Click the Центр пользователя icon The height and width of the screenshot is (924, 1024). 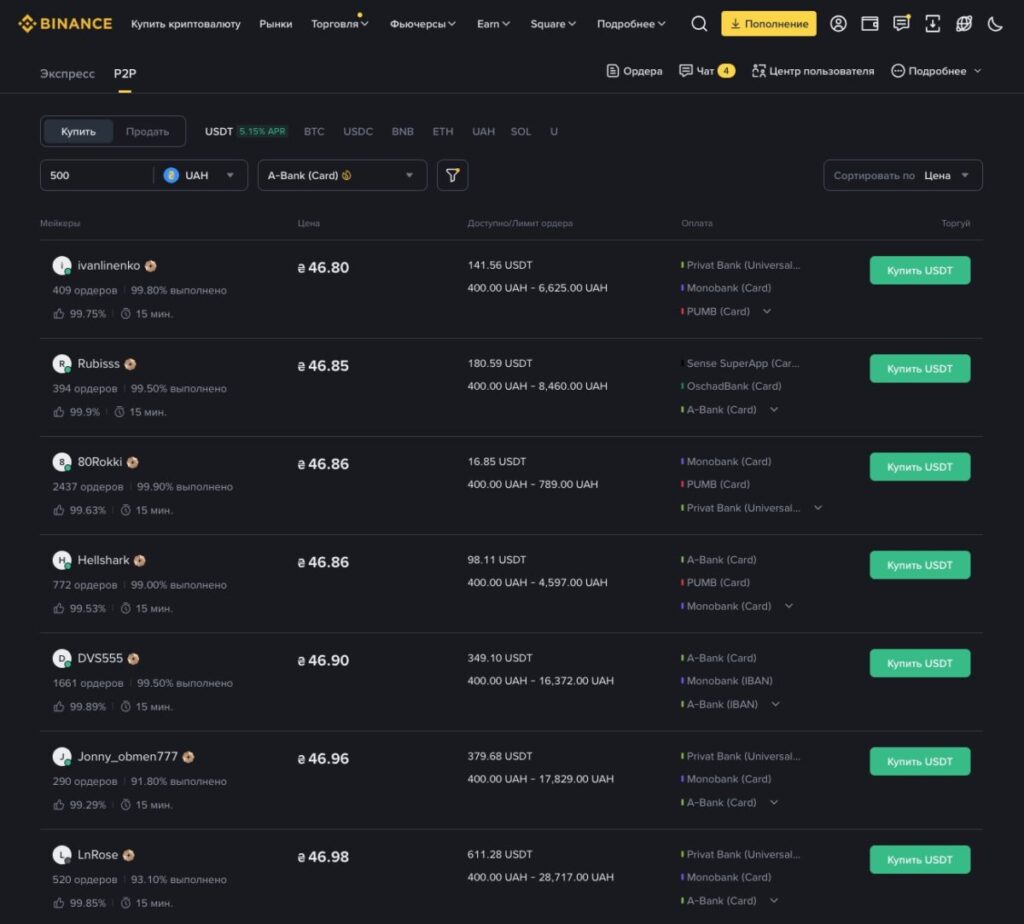point(758,71)
